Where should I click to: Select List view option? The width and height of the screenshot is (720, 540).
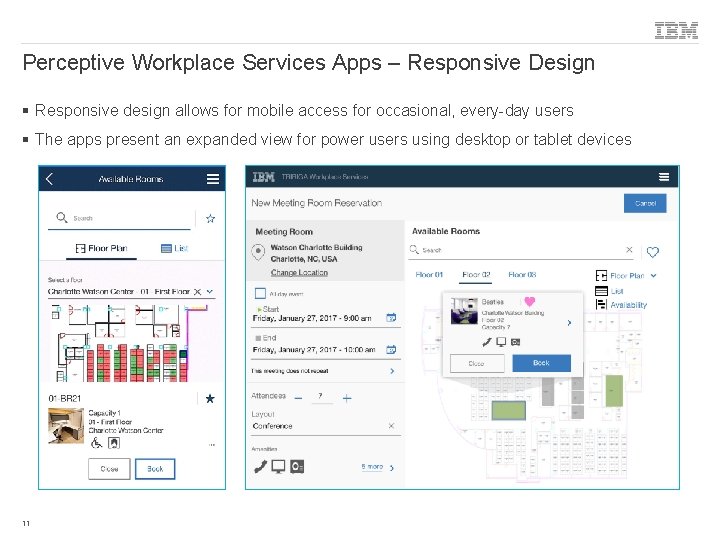(x=609, y=291)
